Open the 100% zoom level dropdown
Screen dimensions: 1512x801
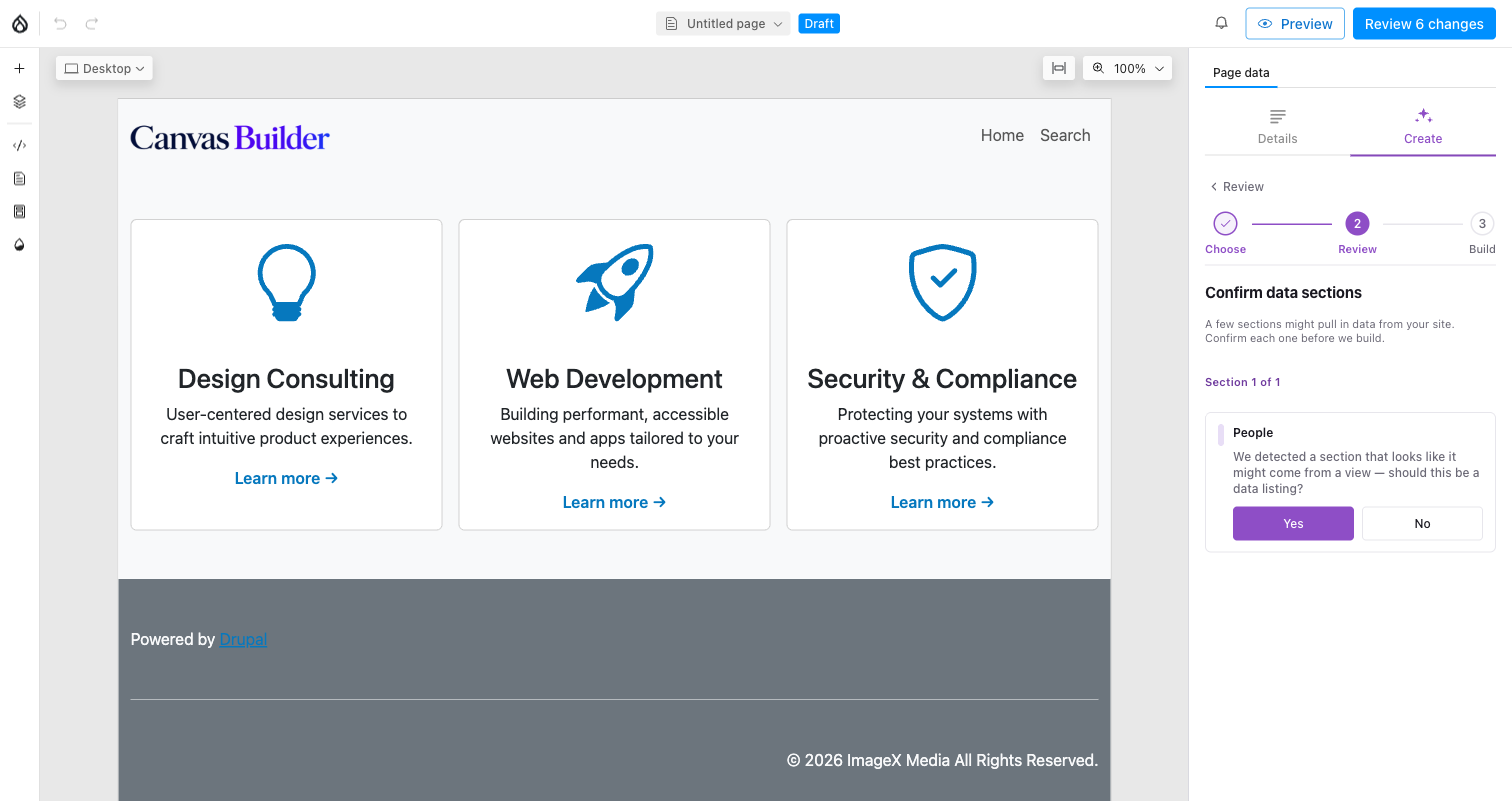tap(1139, 68)
